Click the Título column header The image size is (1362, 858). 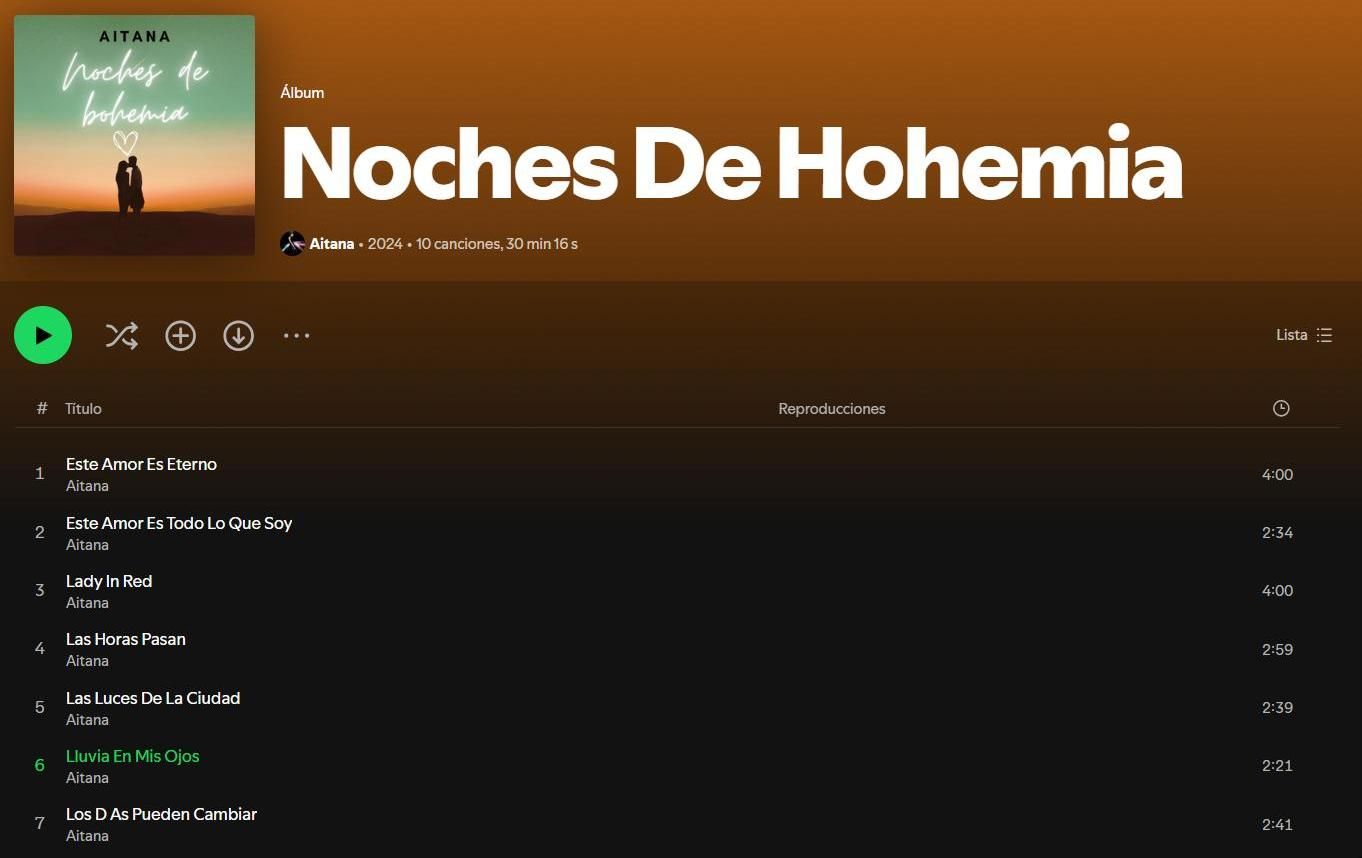(x=83, y=408)
